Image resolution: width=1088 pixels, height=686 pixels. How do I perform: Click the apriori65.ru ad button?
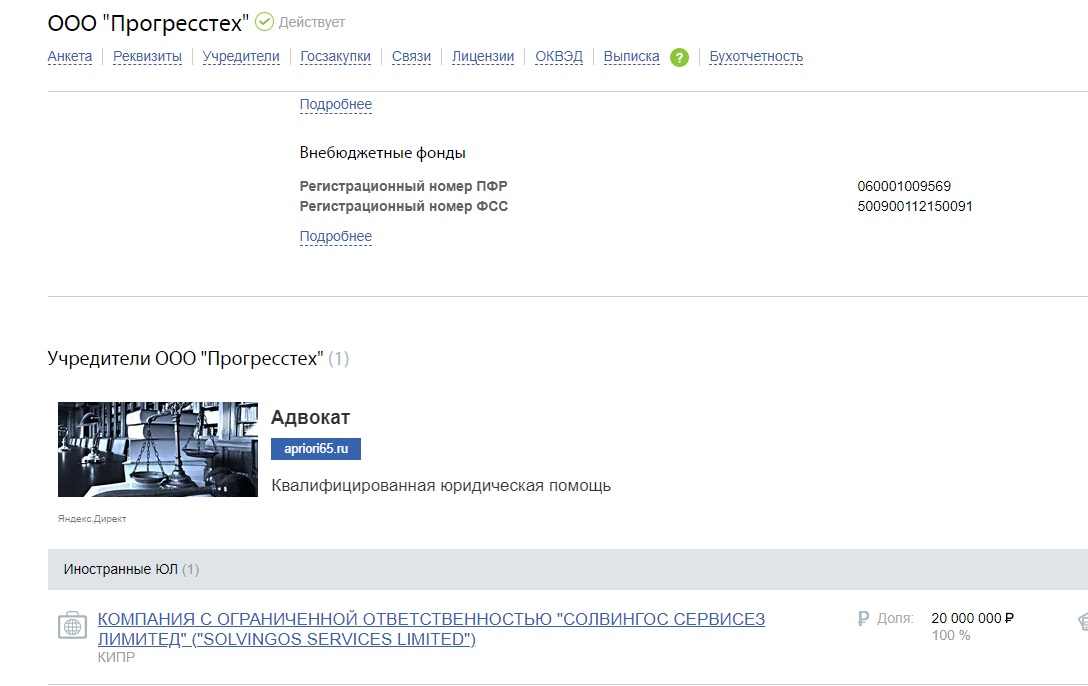click(x=315, y=449)
